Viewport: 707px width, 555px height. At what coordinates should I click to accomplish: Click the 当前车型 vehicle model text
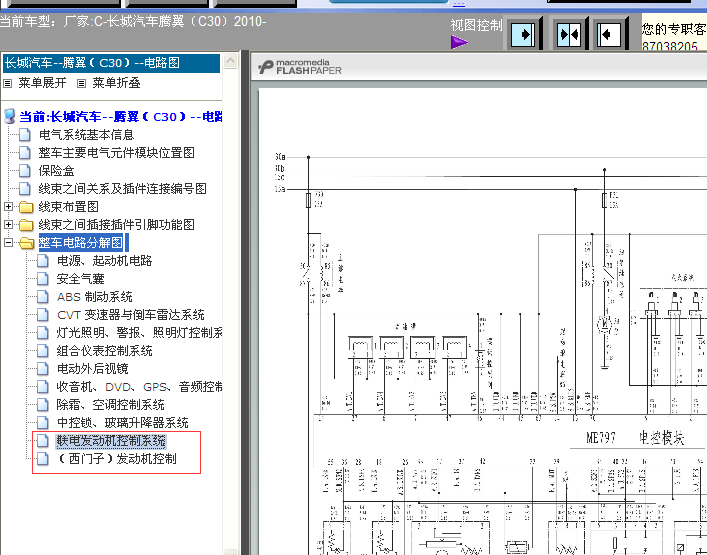point(133,21)
